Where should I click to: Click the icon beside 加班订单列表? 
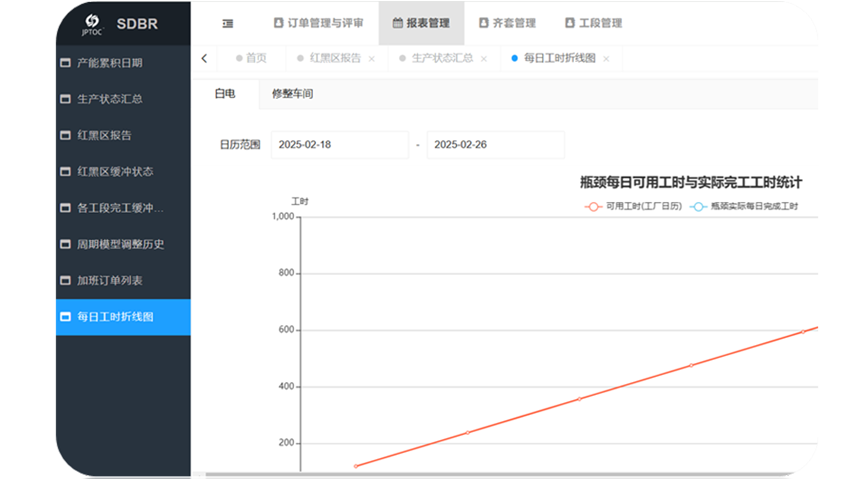(x=66, y=280)
